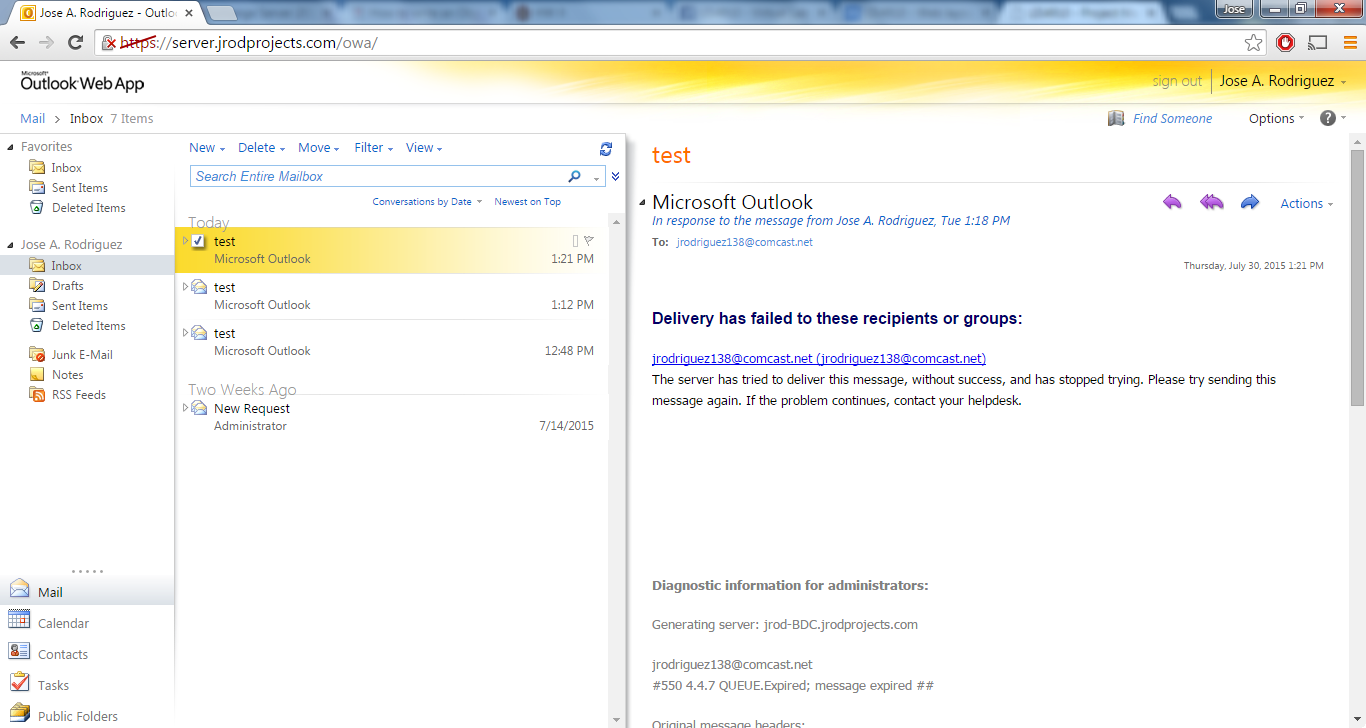Click the double chevron next to search box
This screenshot has height=728, width=1366.
616,176
